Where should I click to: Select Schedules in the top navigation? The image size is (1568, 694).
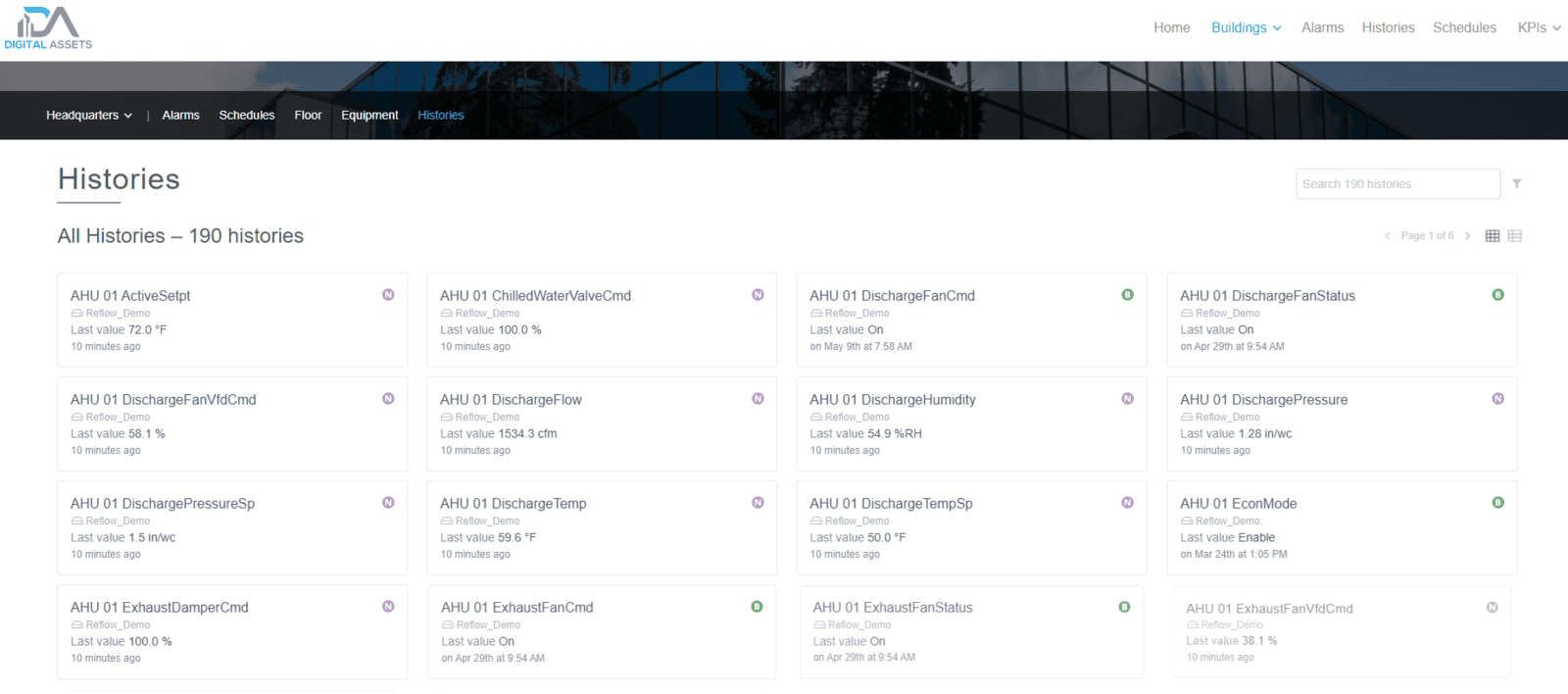pyautogui.click(x=1464, y=27)
